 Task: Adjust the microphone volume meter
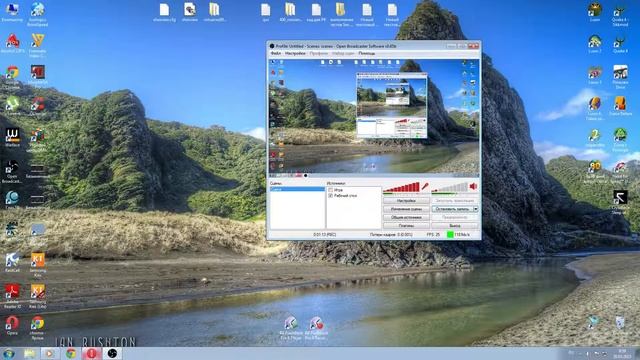(402, 187)
